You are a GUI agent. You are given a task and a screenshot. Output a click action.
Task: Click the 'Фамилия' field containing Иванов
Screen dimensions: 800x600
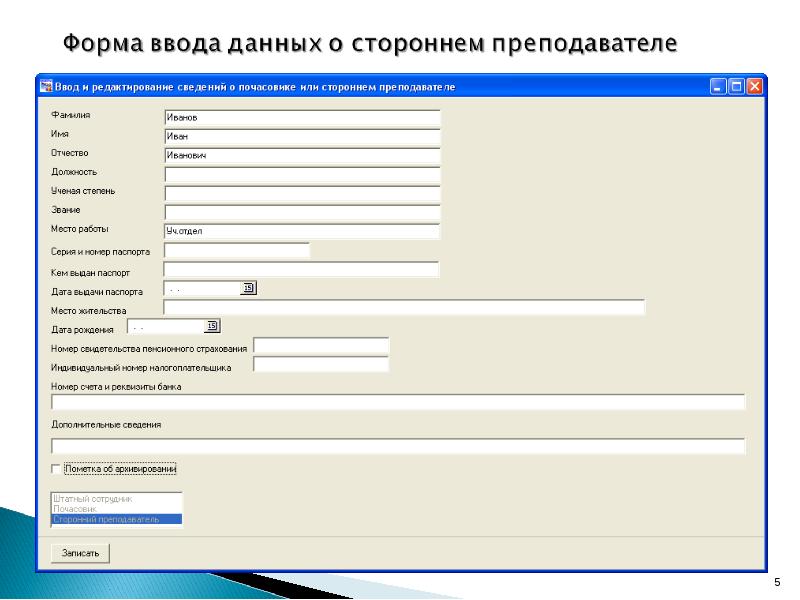(x=302, y=117)
